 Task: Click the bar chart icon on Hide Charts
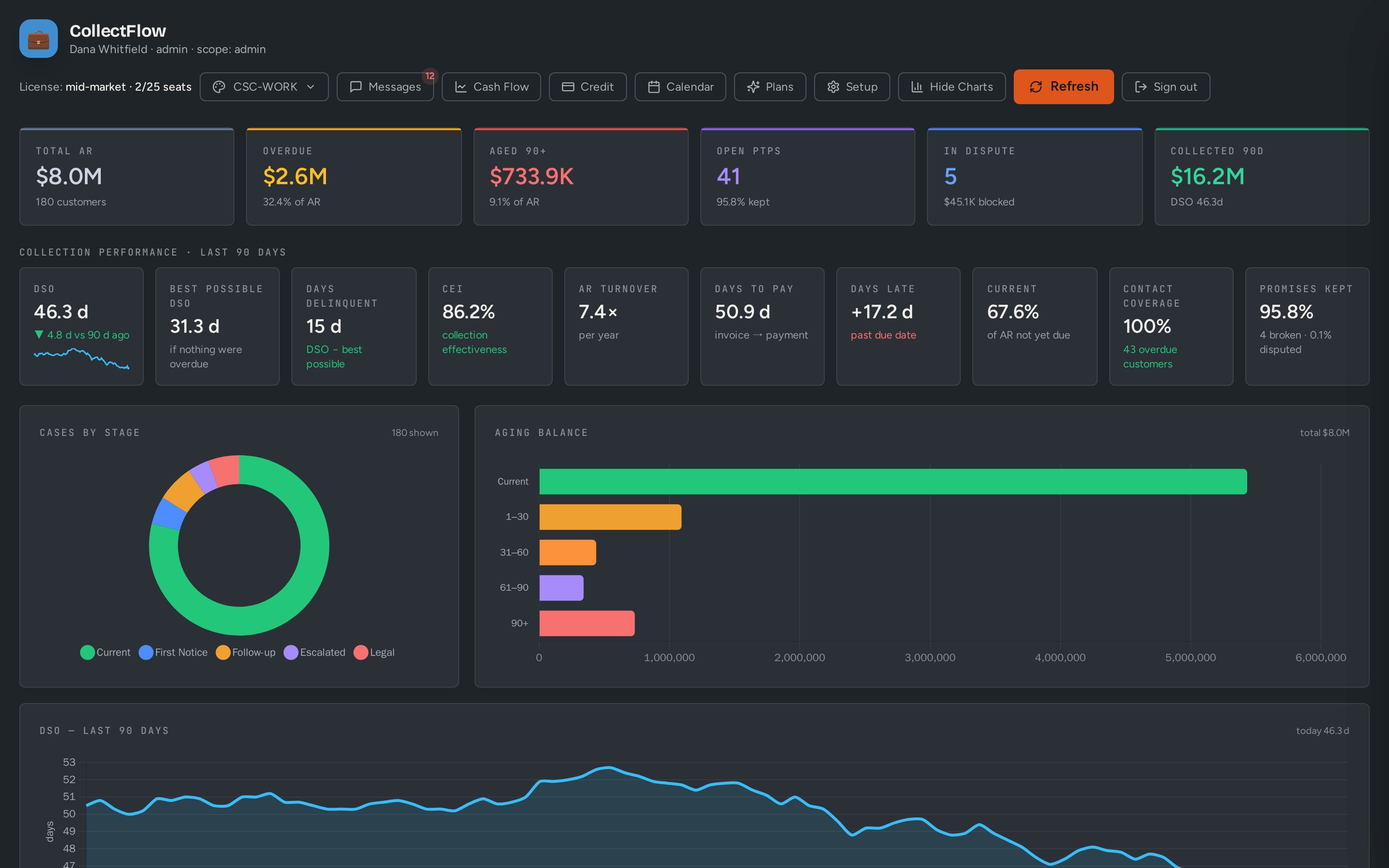(917, 87)
